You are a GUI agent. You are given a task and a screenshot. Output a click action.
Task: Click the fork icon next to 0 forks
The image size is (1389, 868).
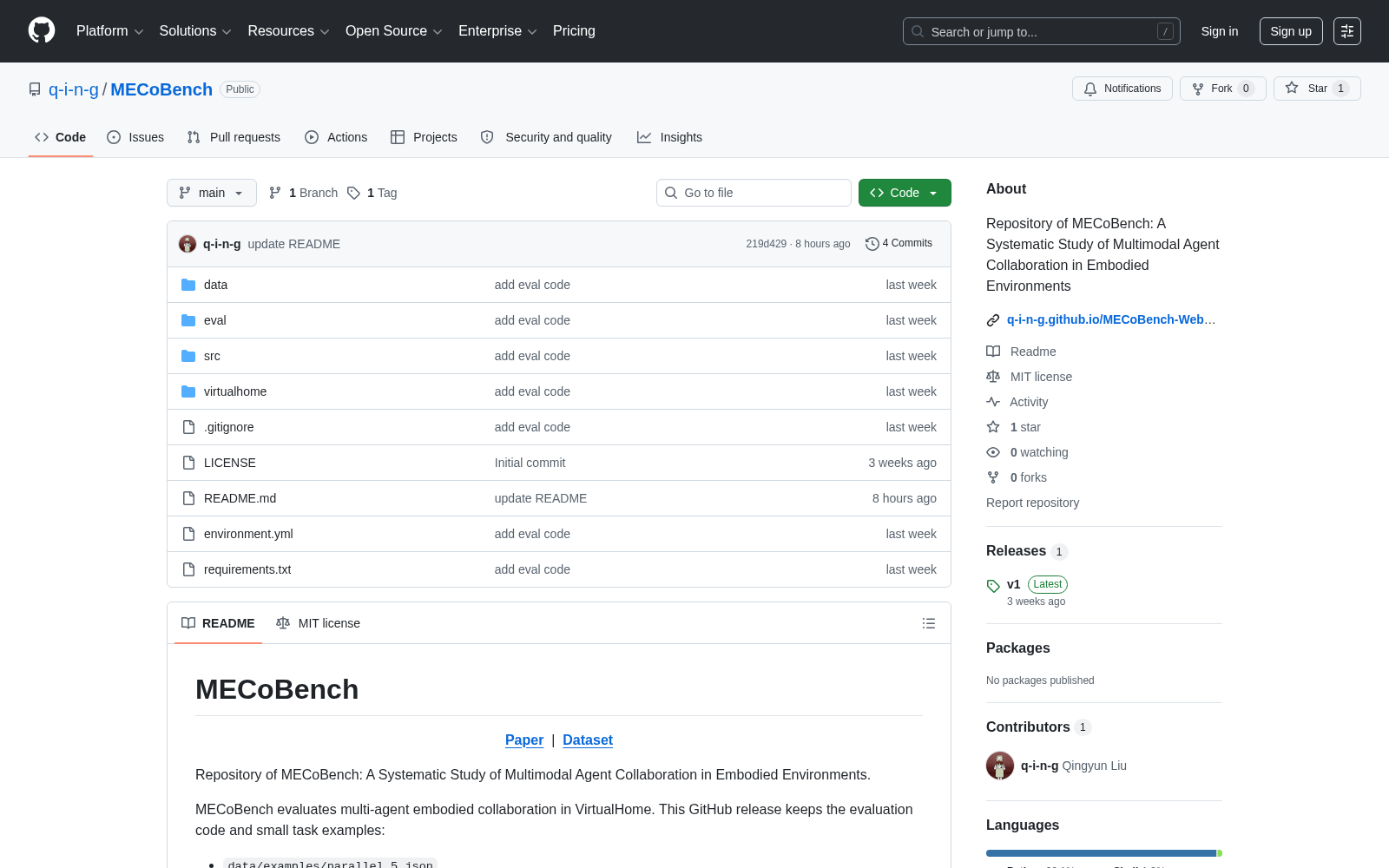pos(993,477)
